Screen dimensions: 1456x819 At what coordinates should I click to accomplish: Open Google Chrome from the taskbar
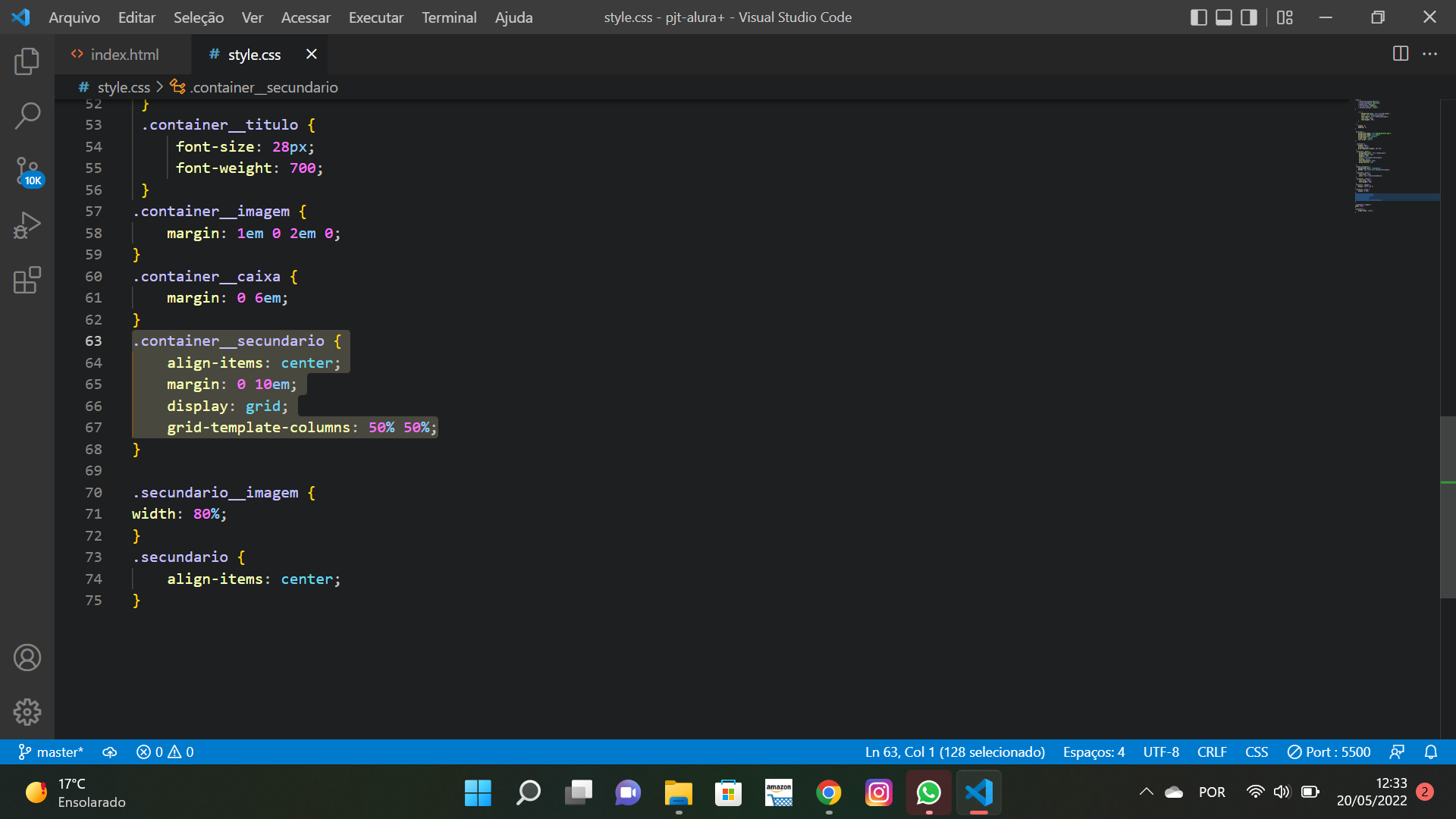tap(828, 793)
